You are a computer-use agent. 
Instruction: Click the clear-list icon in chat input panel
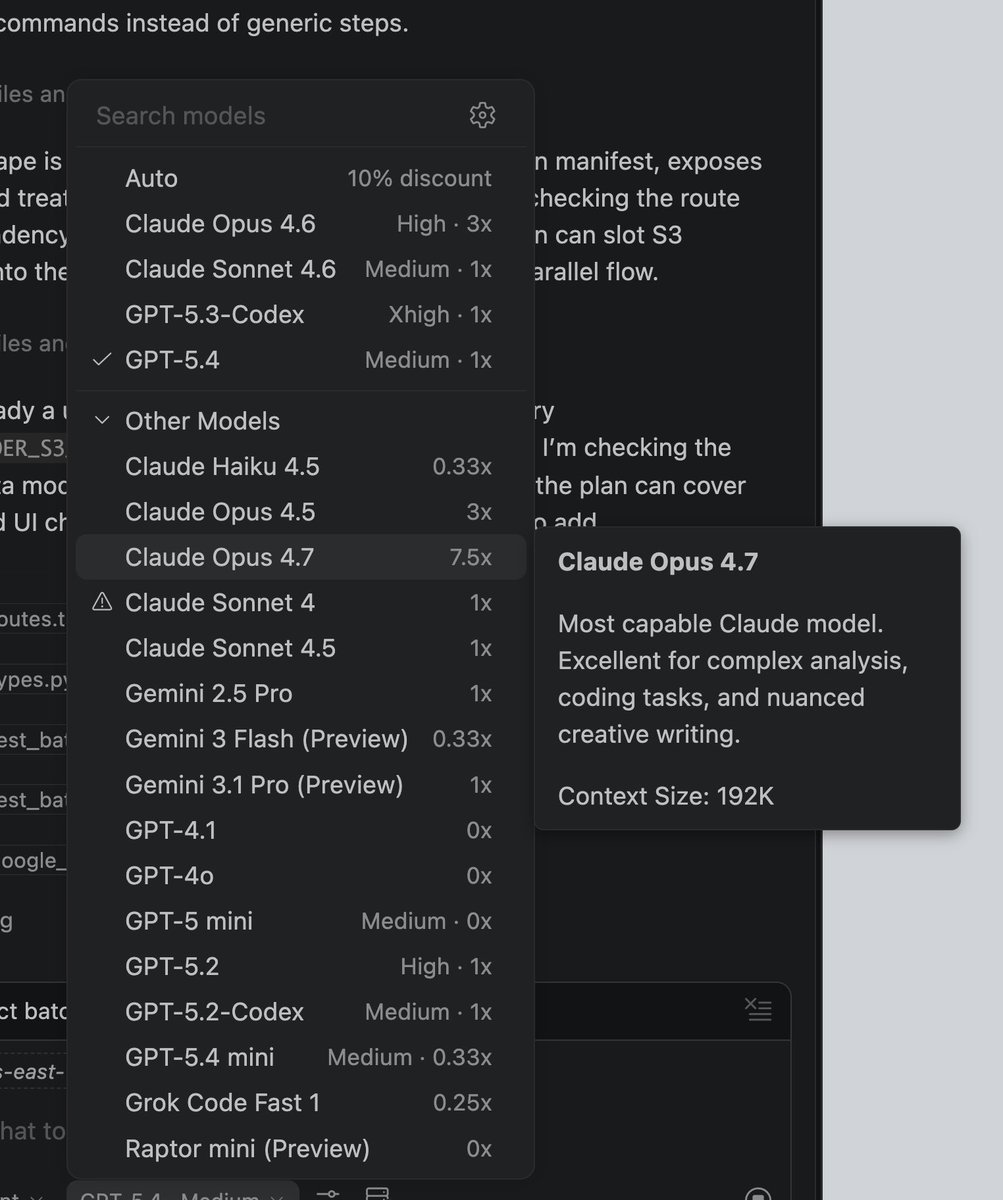(758, 1009)
